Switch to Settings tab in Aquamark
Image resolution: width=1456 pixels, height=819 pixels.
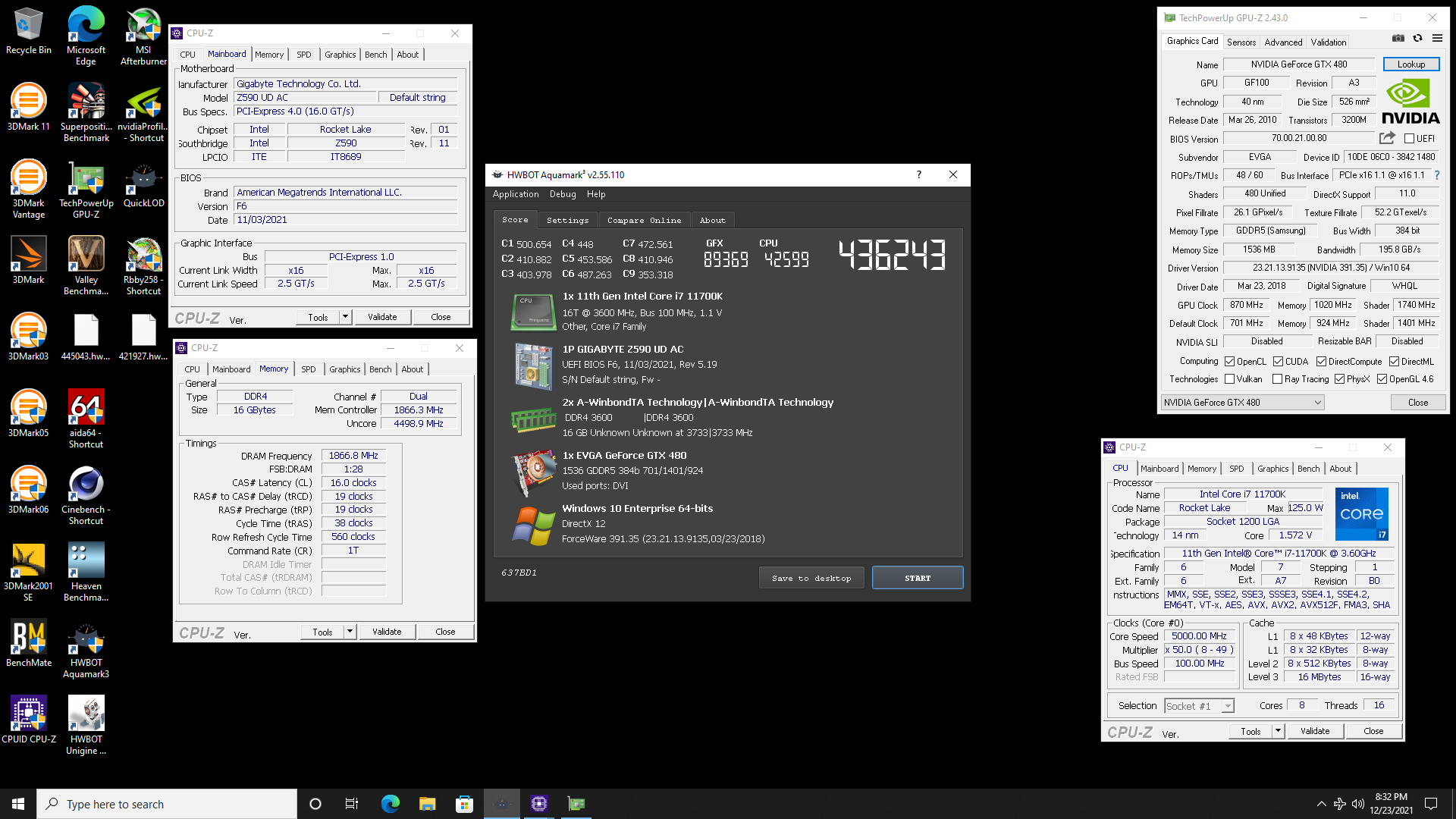click(x=567, y=220)
